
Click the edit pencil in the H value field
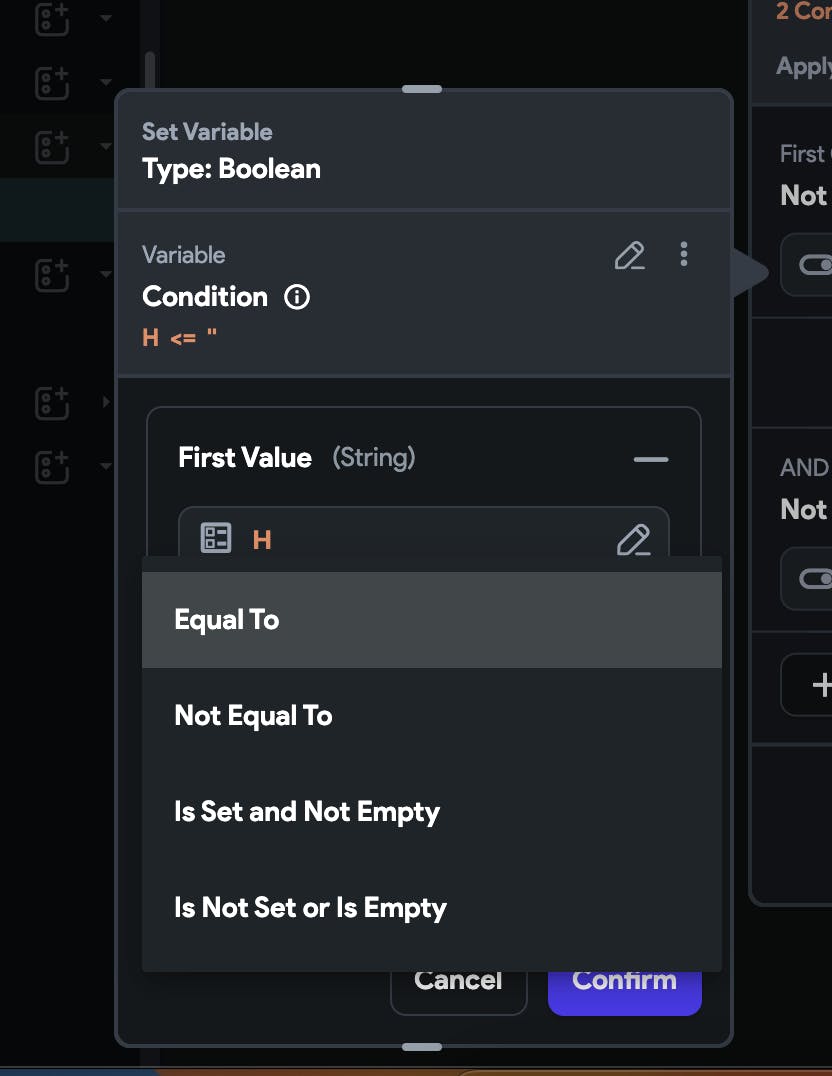click(x=633, y=540)
